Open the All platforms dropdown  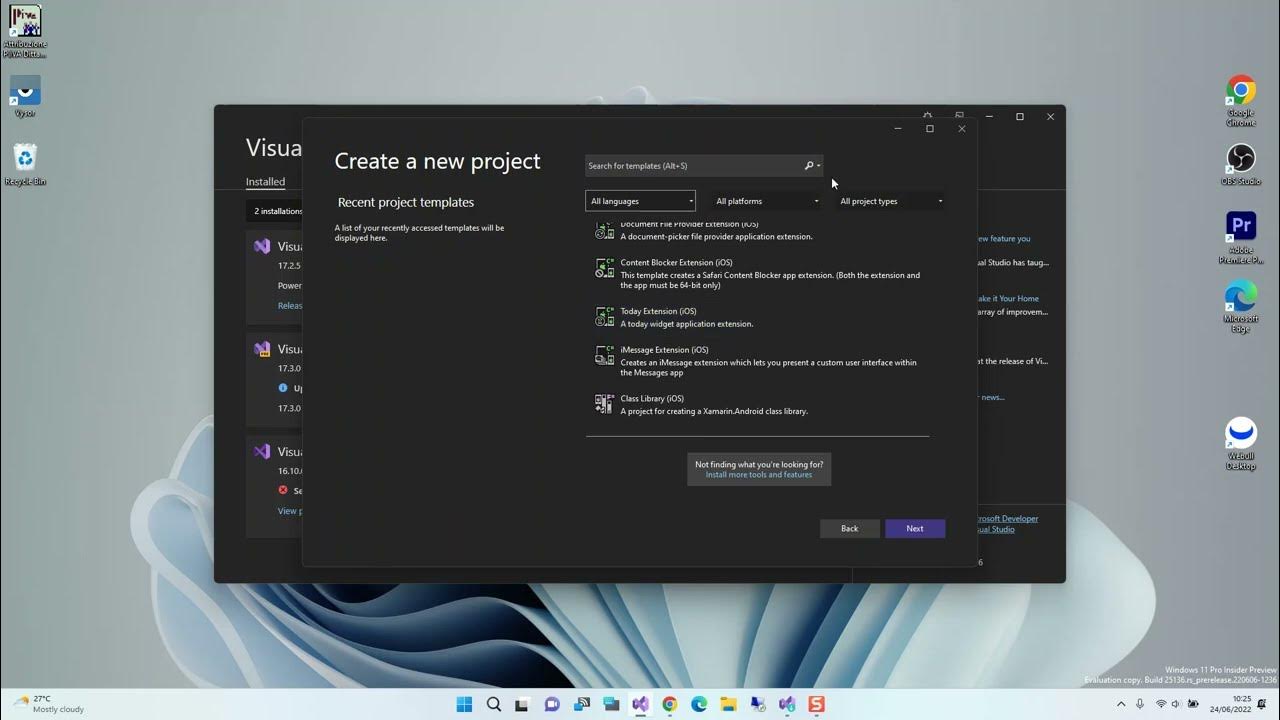(767, 201)
